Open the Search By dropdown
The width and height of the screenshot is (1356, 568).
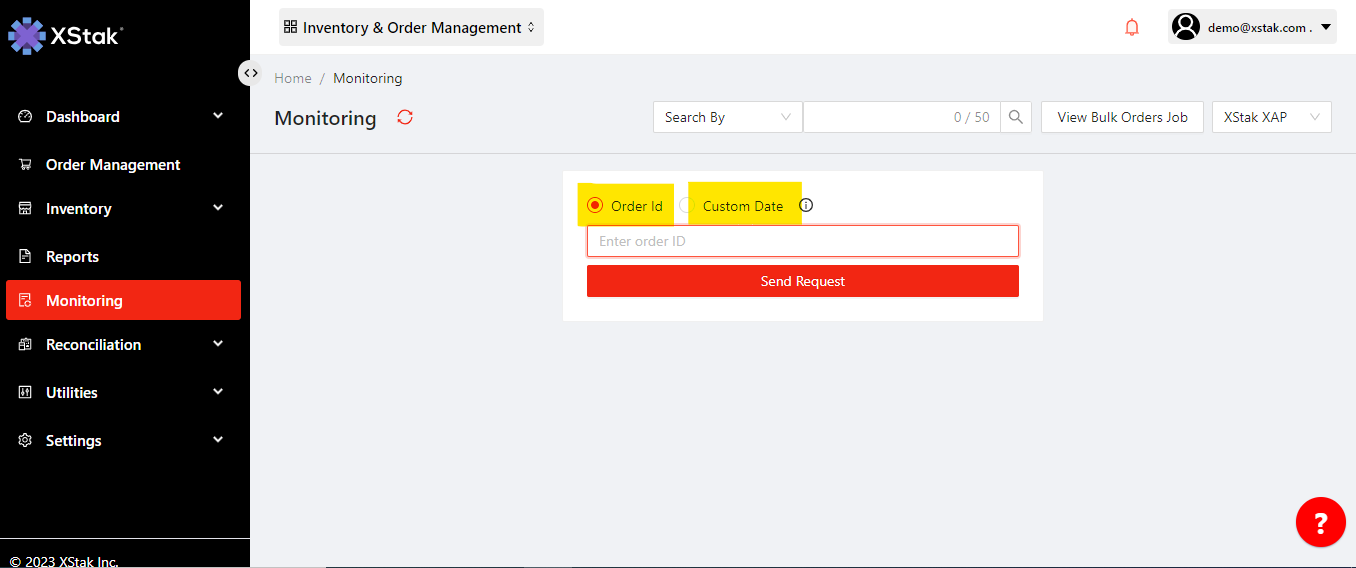(727, 117)
